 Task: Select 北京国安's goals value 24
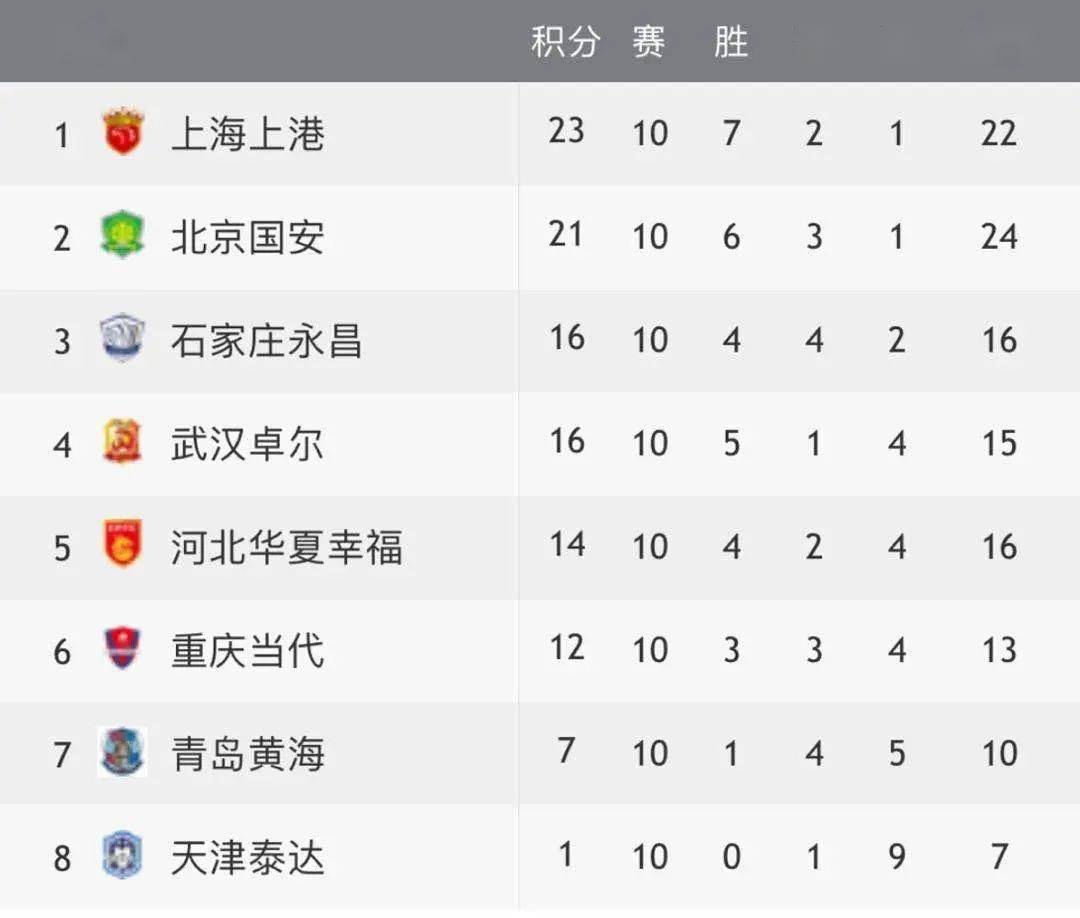coord(999,237)
